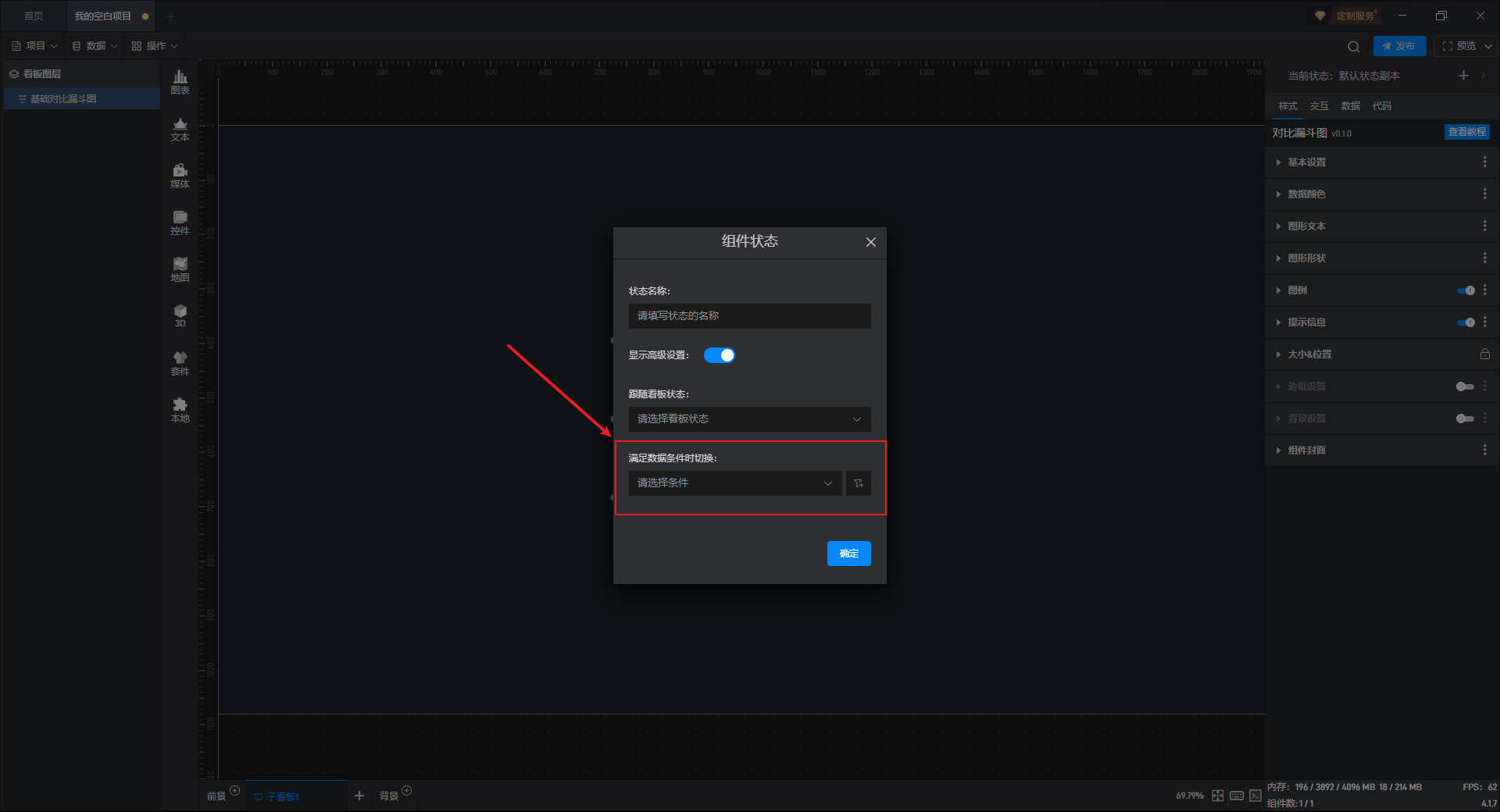The height and width of the screenshot is (812, 1500).
Task: Open more options for 数据颜色
Action: pos(1484,194)
